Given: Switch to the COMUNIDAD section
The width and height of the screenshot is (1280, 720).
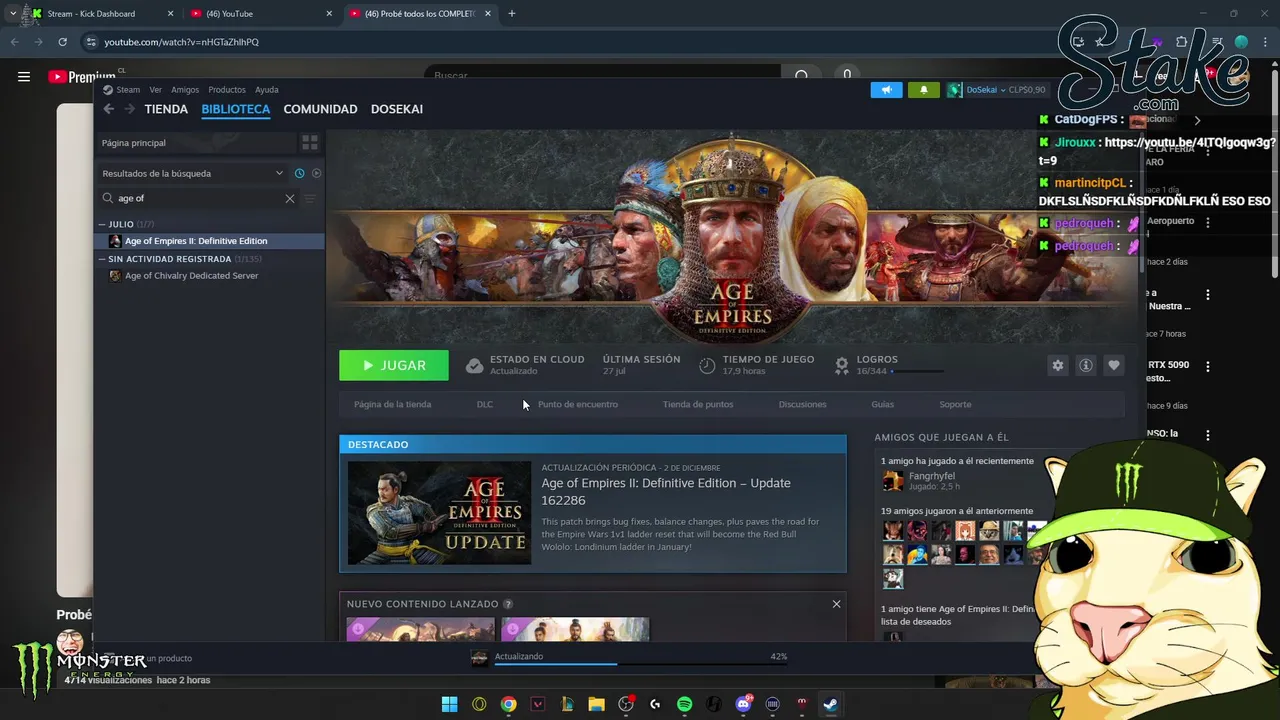Looking at the screenshot, I should [320, 109].
